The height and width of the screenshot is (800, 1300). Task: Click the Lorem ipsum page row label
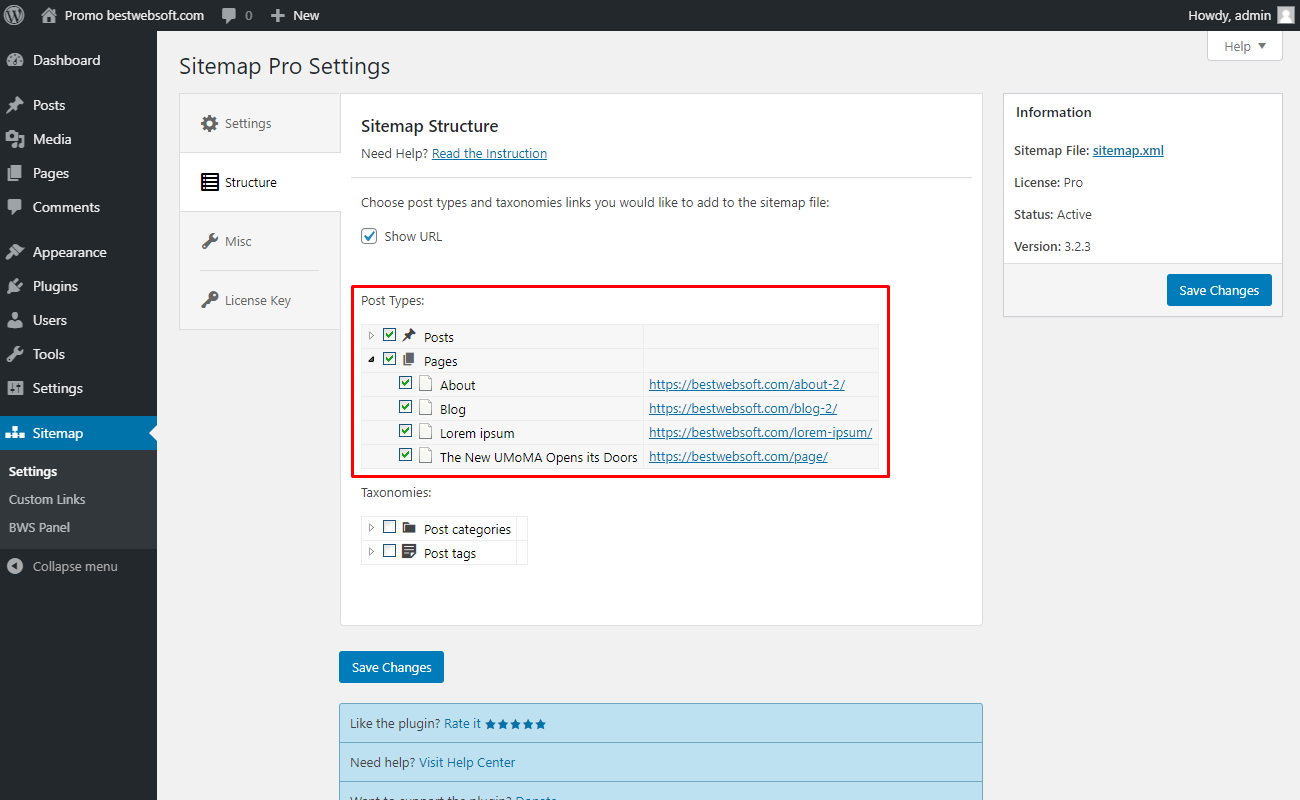477,433
